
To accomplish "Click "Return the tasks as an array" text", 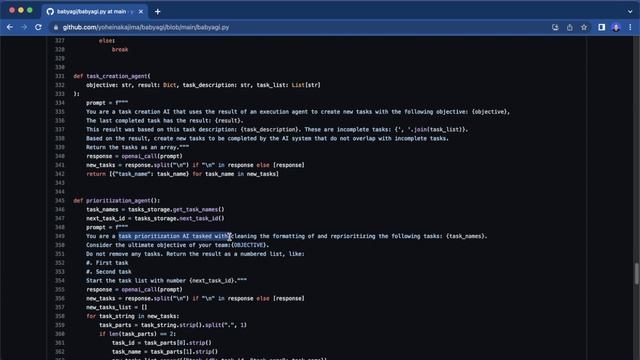I will point(132,147).
